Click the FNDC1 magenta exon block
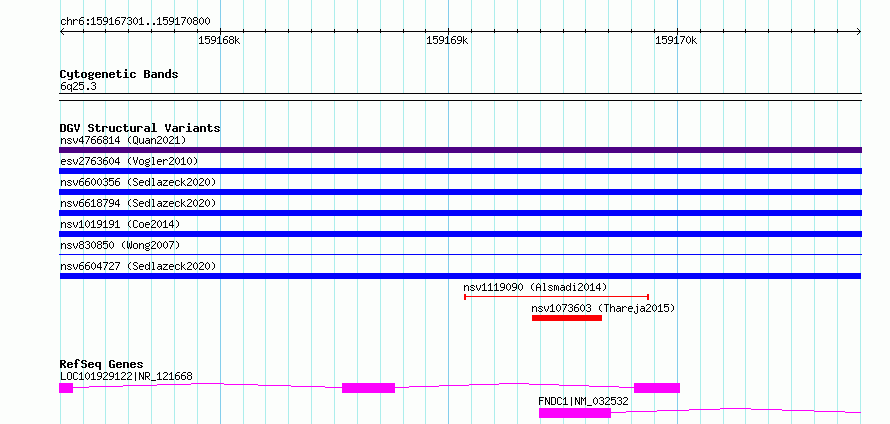This screenshot has height=424, width=890. [x=575, y=413]
